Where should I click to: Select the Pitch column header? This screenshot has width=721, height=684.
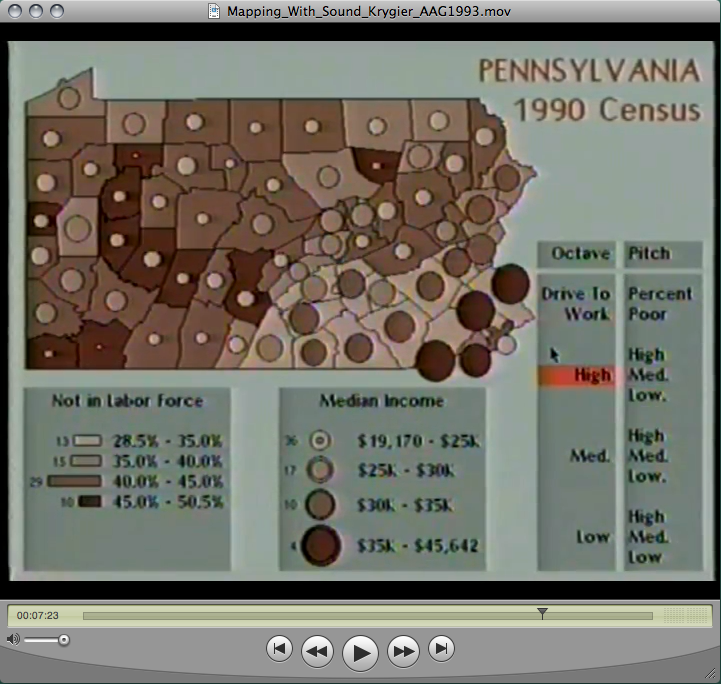648,254
